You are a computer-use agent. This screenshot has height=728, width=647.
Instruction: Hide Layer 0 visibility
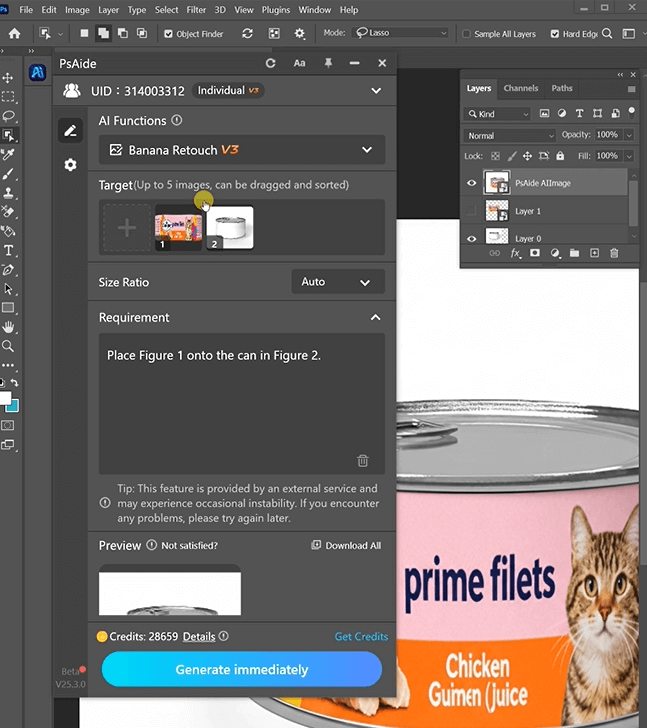pos(472,239)
